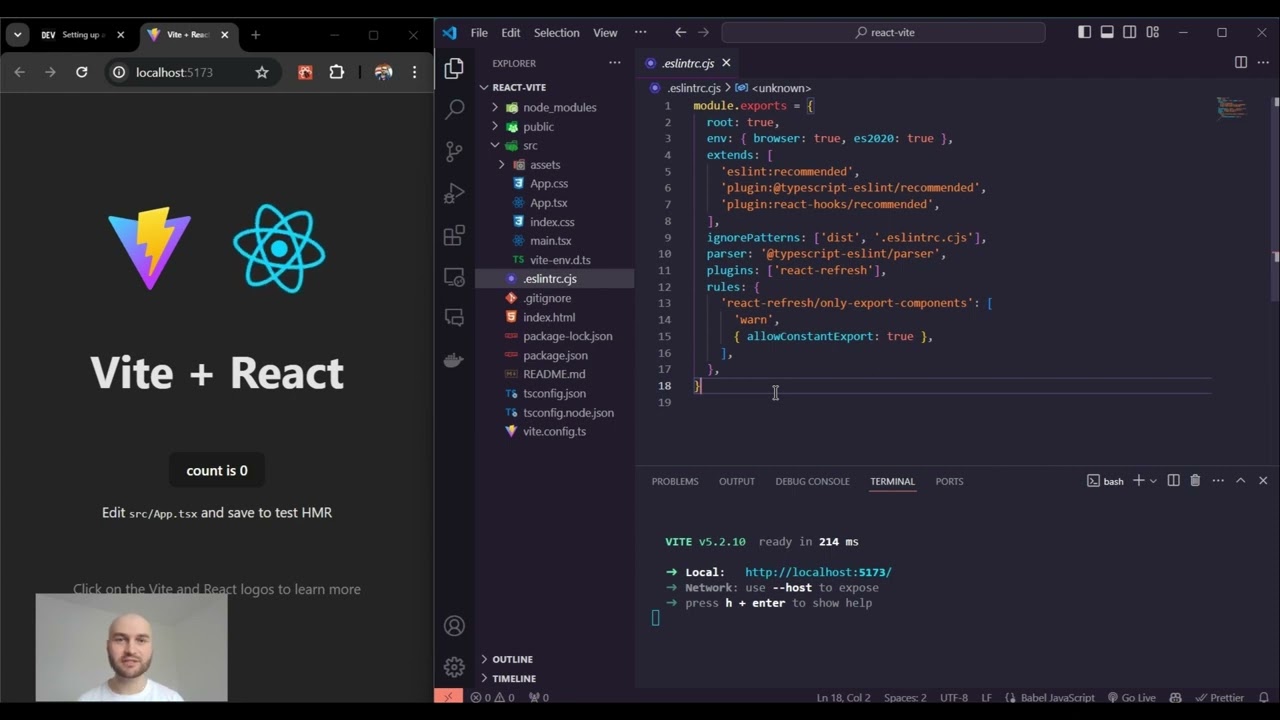The height and width of the screenshot is (720, 1280).
Task: Open the File menu
Action: tap(479, 32)
